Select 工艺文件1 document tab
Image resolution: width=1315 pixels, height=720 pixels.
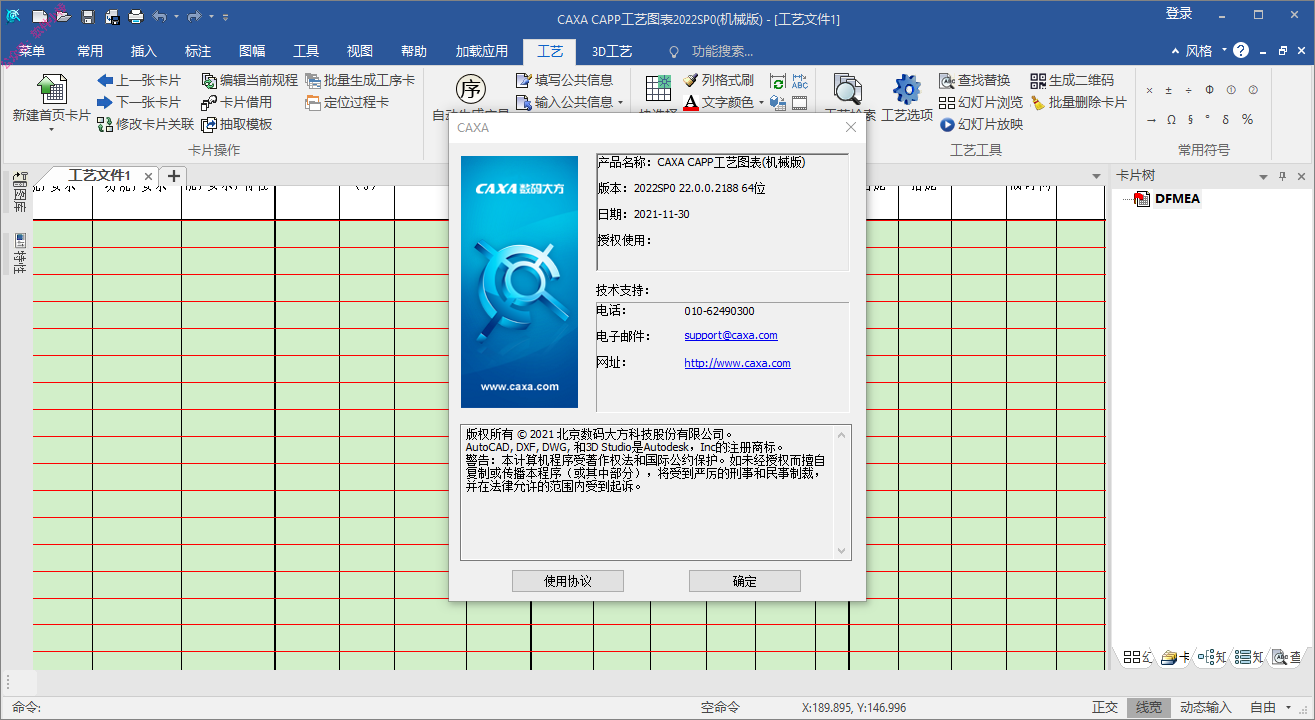(x=99, y=175)
